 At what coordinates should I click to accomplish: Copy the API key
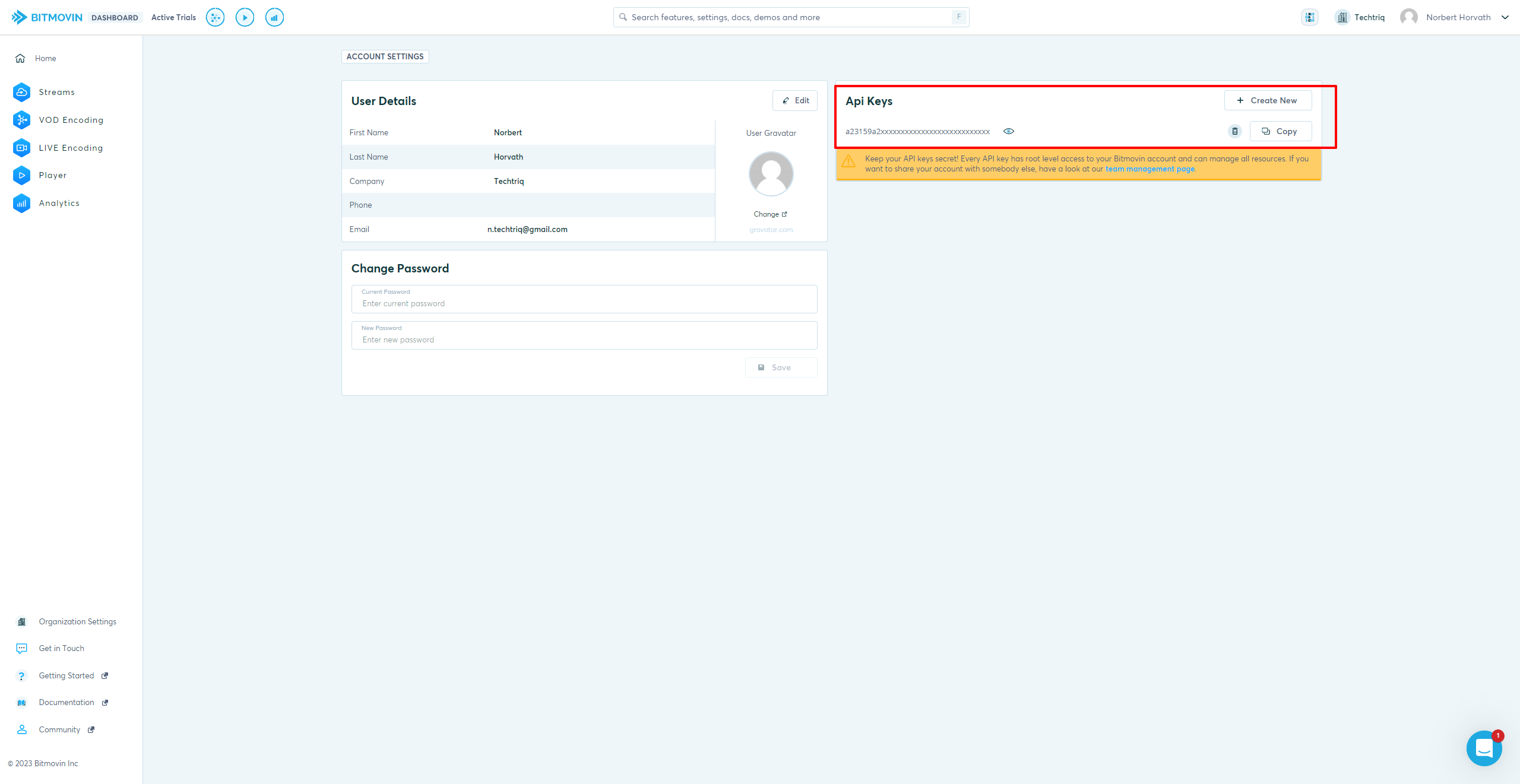coord(1280,131)
